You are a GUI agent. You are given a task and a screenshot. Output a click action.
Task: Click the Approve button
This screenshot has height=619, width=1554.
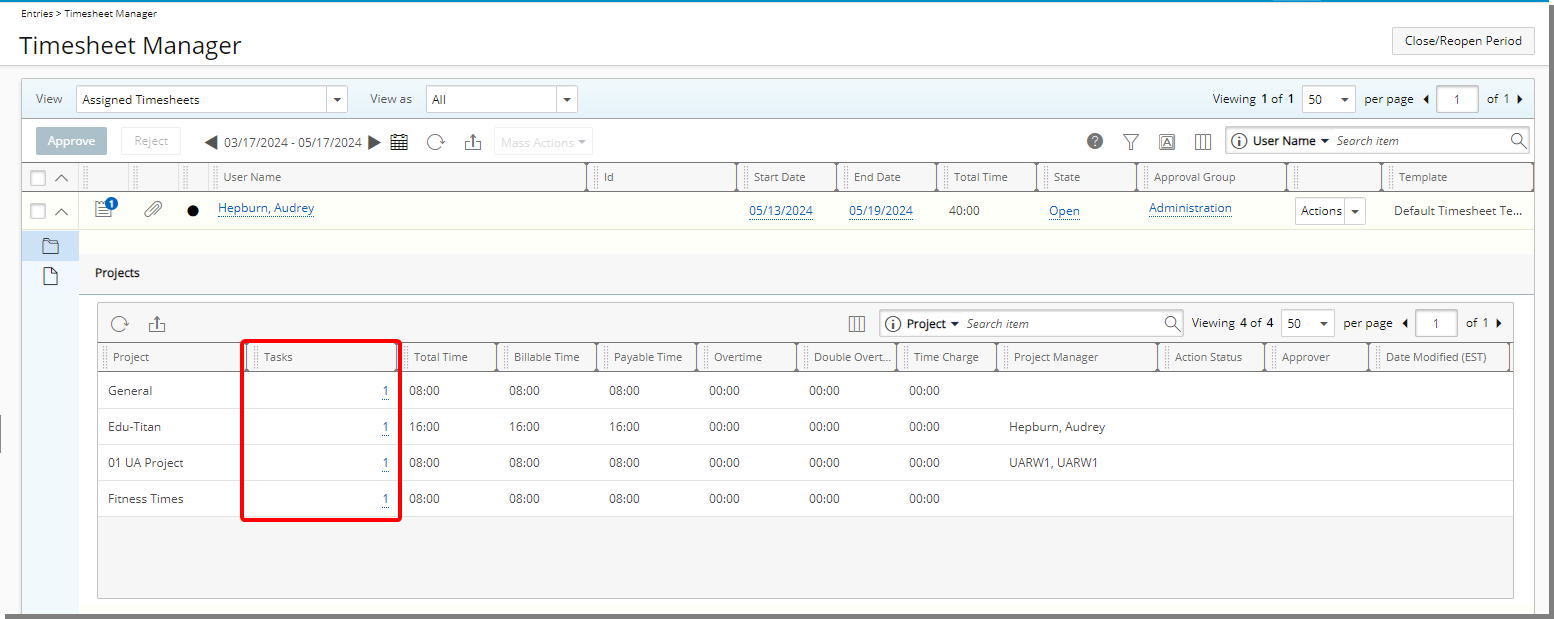(71, 141)
